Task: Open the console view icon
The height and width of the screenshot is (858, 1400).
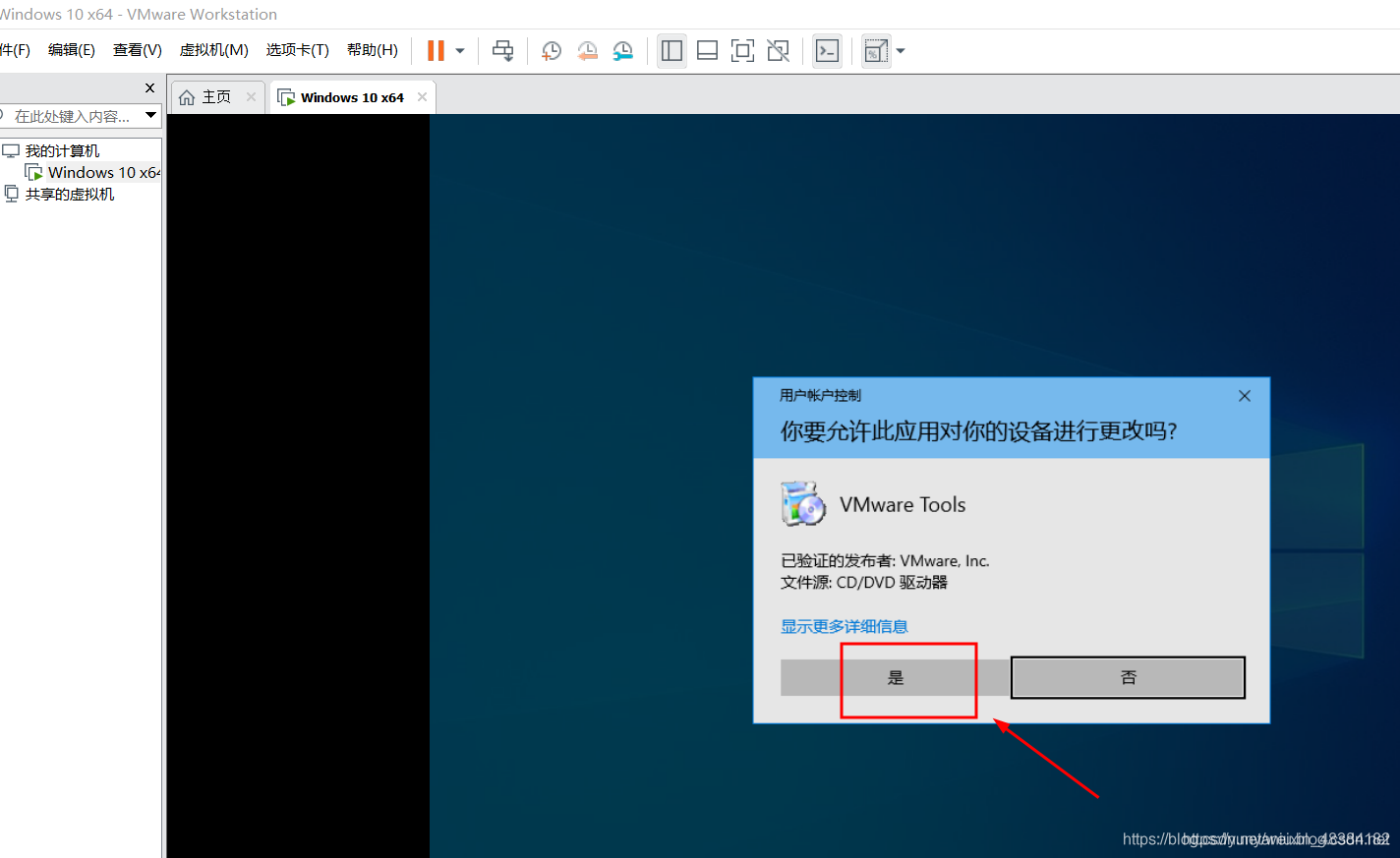Action: click(x=828, y=51)
